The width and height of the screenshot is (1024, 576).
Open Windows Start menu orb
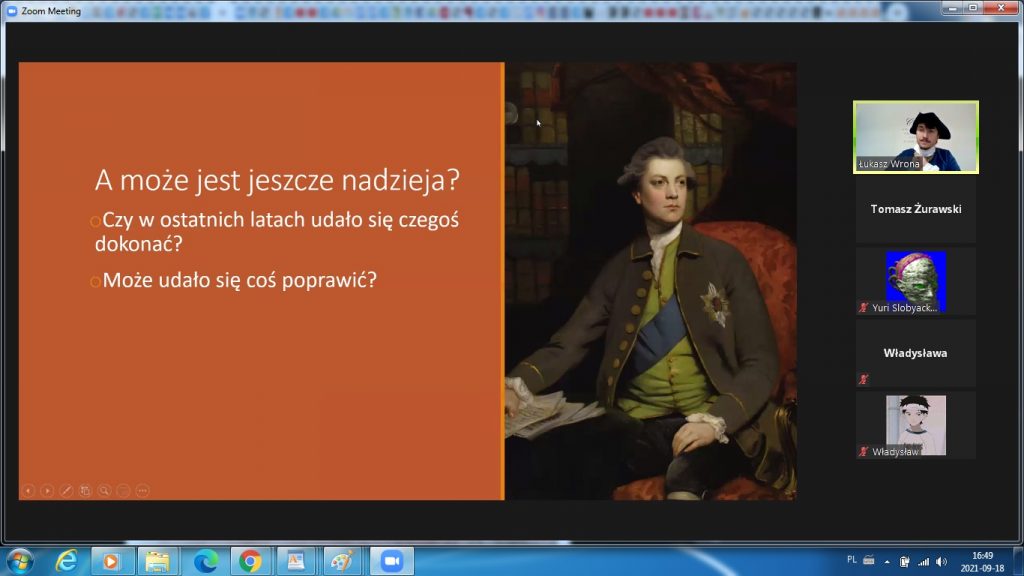pyautogui.click(x=20, y=561)
